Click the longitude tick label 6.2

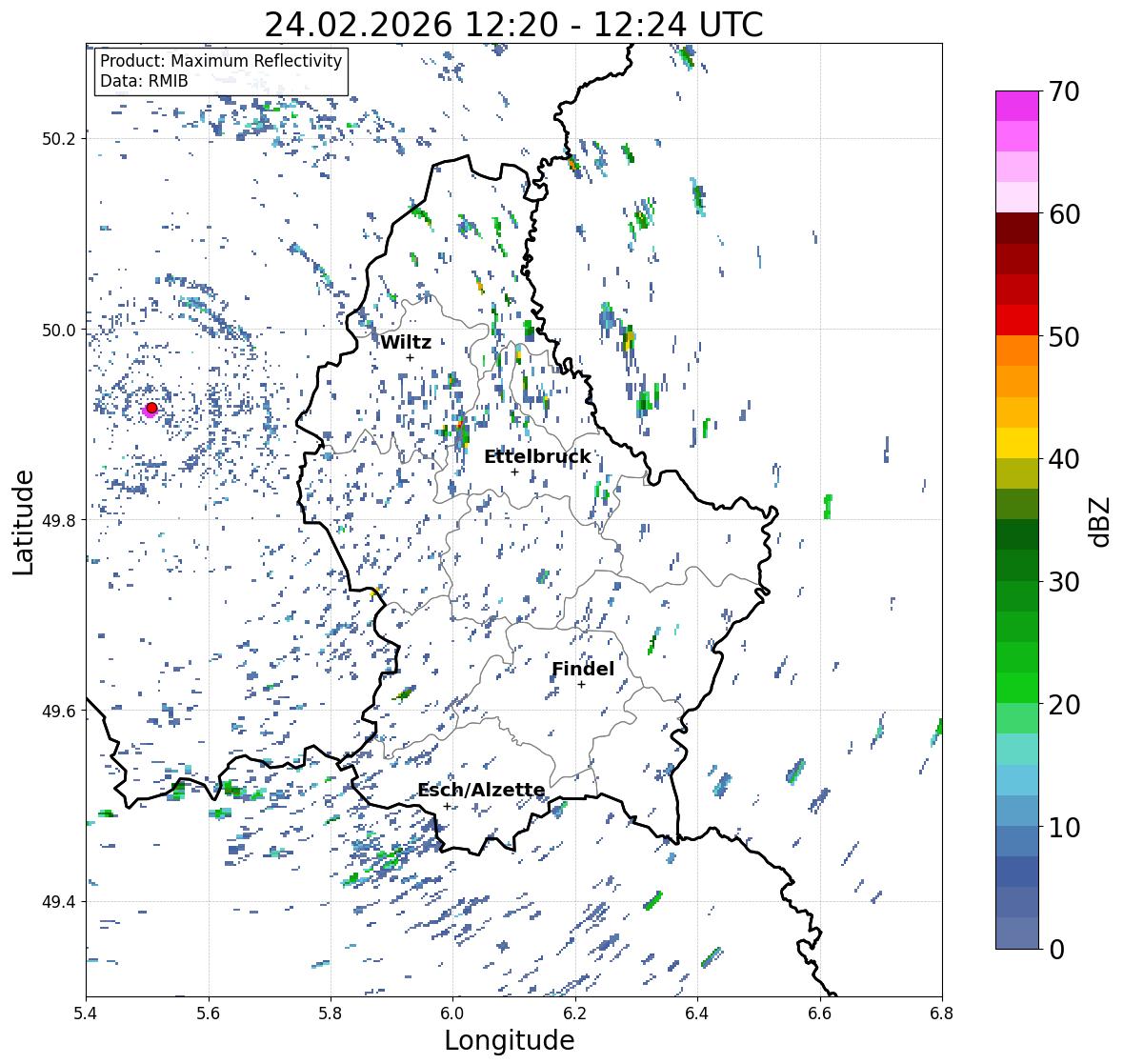tap(575, 1014)
